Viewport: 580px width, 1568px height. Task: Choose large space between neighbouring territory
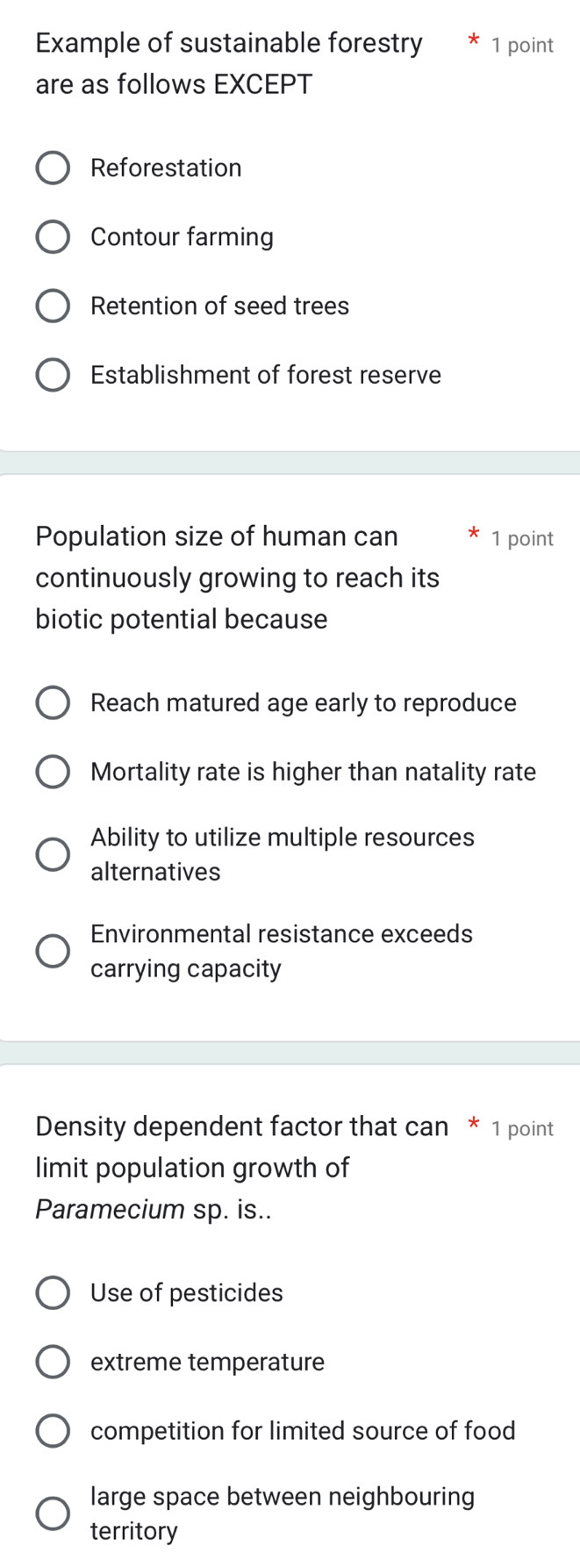click(53, 1513)
